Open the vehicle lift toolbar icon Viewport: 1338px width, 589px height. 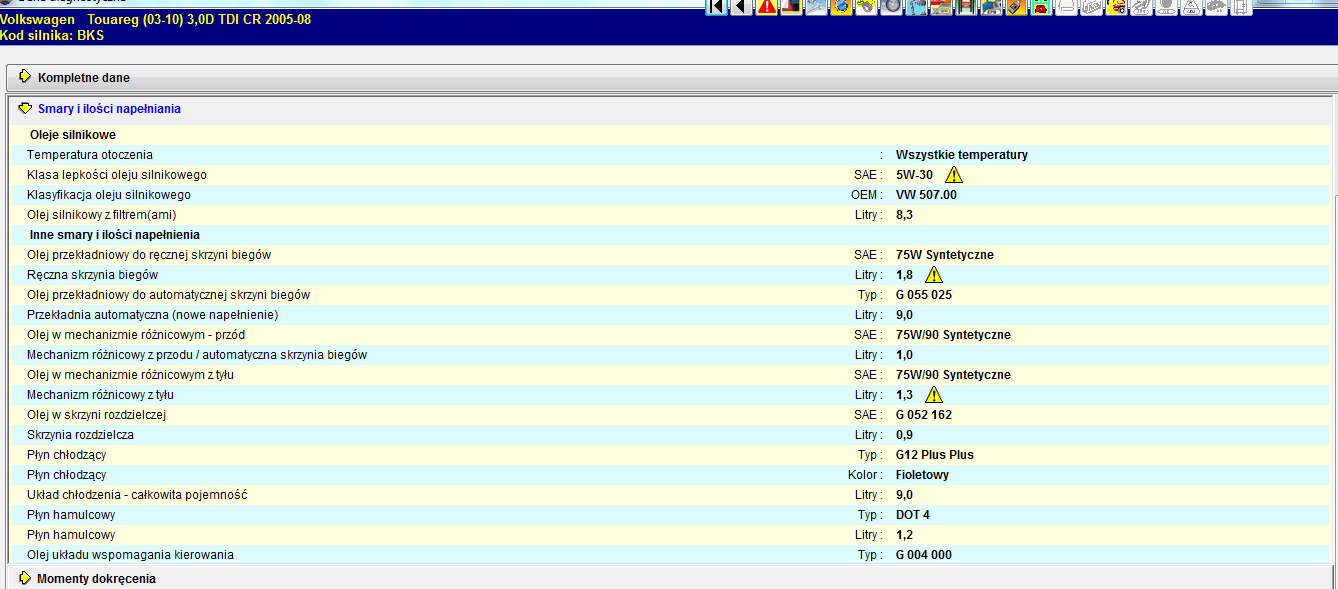(x=966, y=8)
